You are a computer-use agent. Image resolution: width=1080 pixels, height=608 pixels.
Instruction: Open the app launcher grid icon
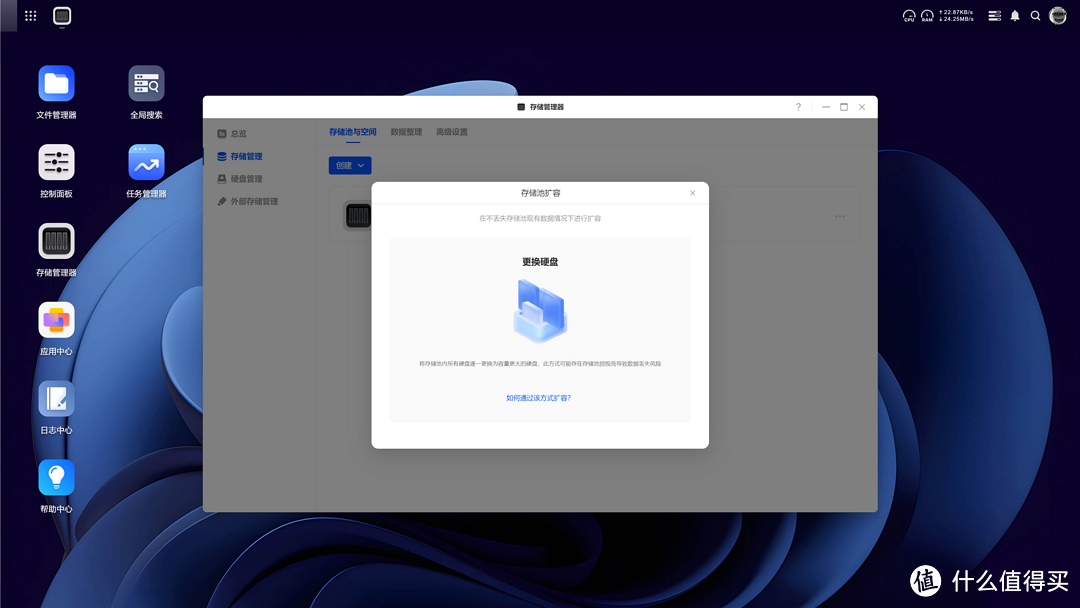point(30,16)
